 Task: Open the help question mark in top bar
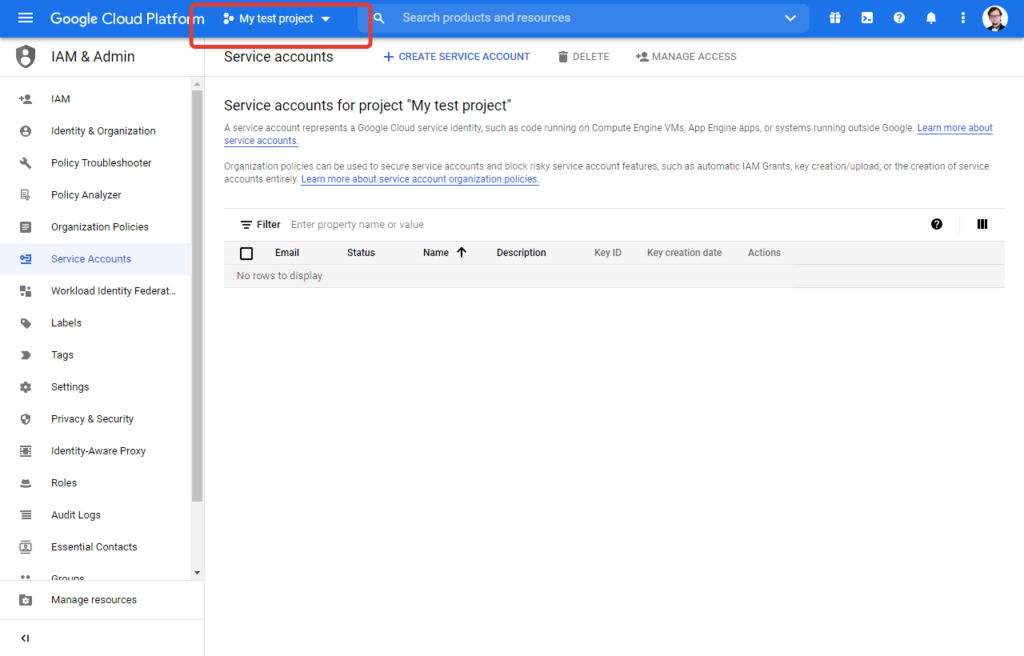pos(899,18)
